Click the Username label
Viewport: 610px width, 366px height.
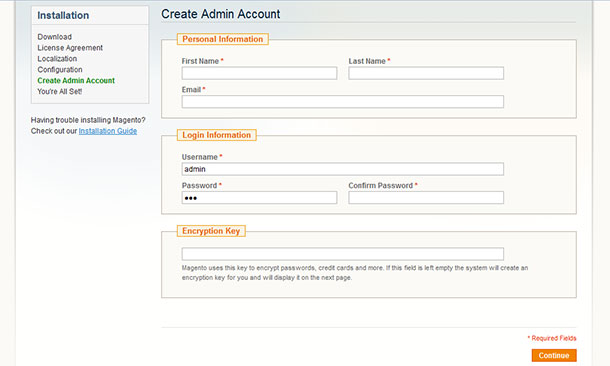point(202,157)
